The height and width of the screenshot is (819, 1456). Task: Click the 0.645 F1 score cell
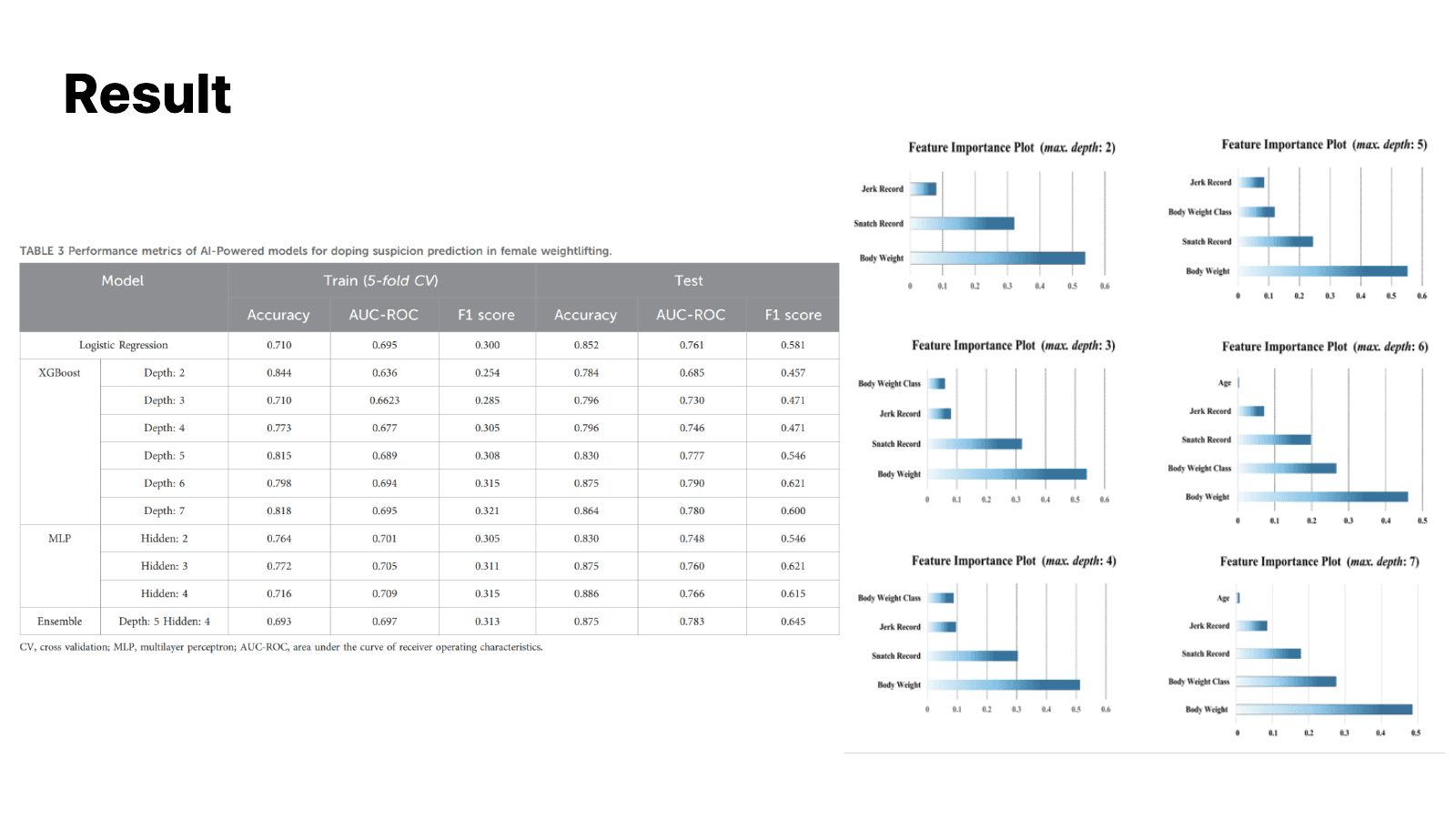pyautogui.click(x=793, y=622)
